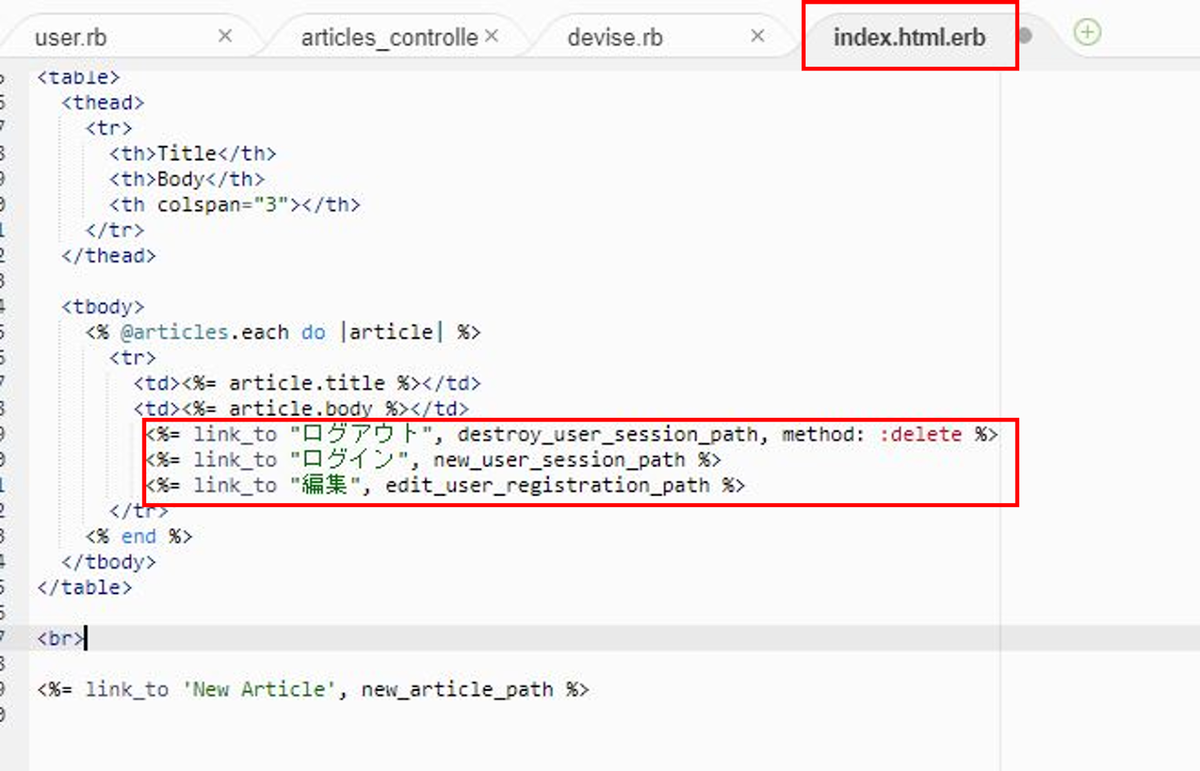Click the edit_user_registration_path link_to line

[446, 485]
